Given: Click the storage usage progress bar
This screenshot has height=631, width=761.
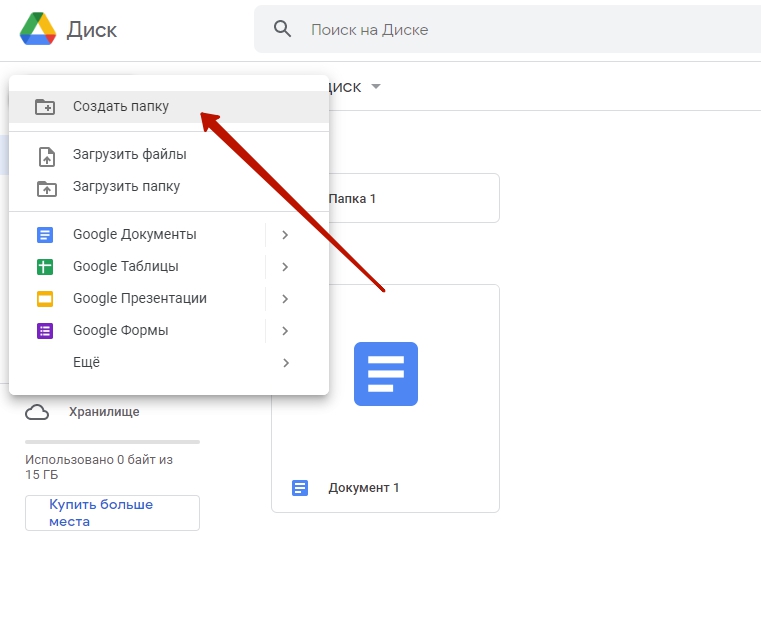Looking at the screenshot, I should (x=112, y=442).
